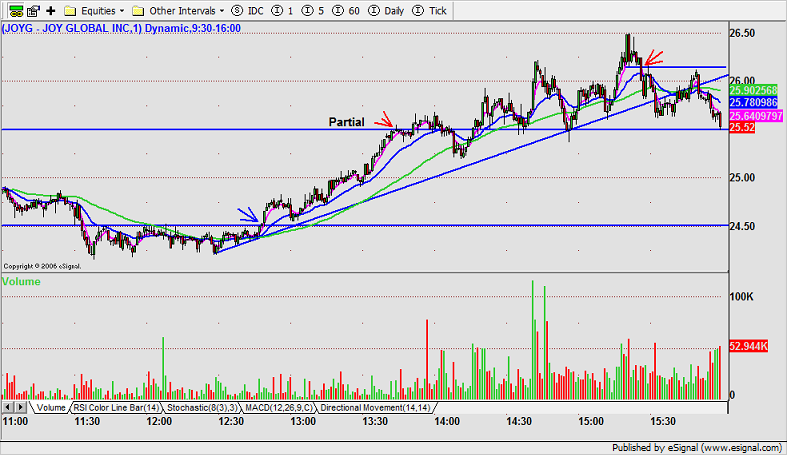The width and height of the screenshot is (787, 455).
Task: Click the Published by eSignal footer text
Action: point(697,447)
